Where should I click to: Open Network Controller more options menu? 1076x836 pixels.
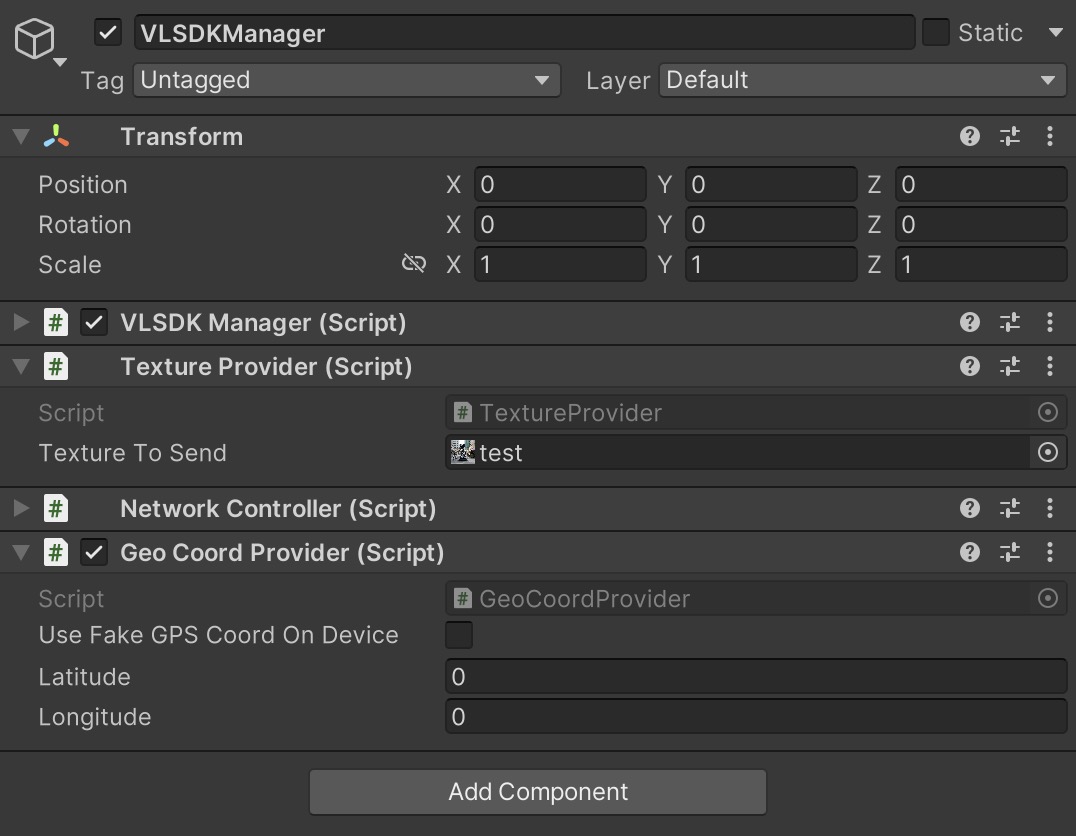(x=1049, y=508)
